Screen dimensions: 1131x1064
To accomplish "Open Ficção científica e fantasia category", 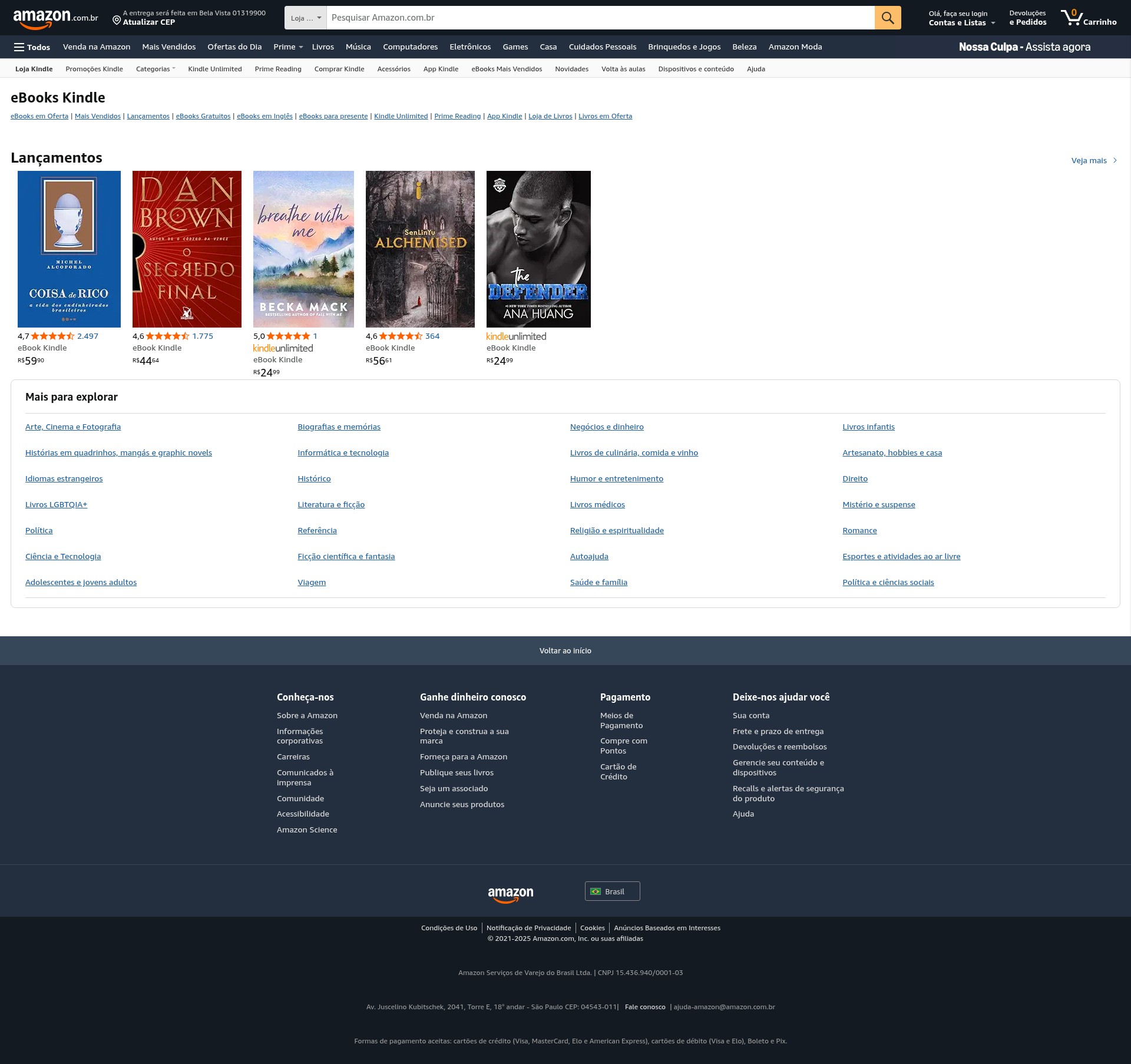I will point(346,557).
